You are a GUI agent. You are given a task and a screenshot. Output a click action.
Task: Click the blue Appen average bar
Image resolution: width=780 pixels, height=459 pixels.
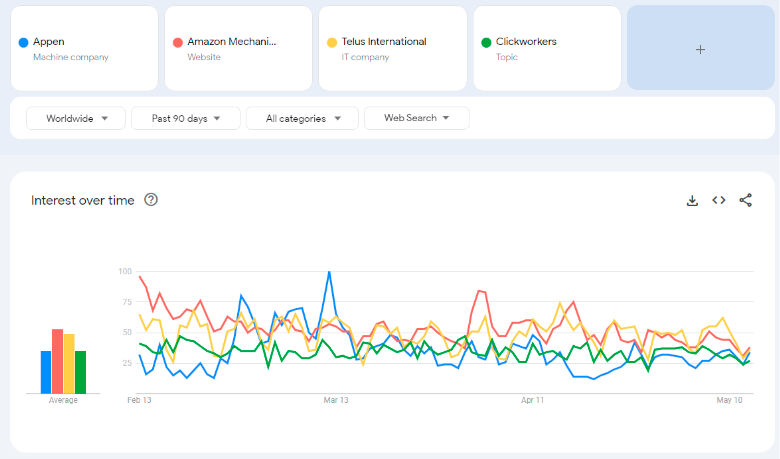(46, 372)
